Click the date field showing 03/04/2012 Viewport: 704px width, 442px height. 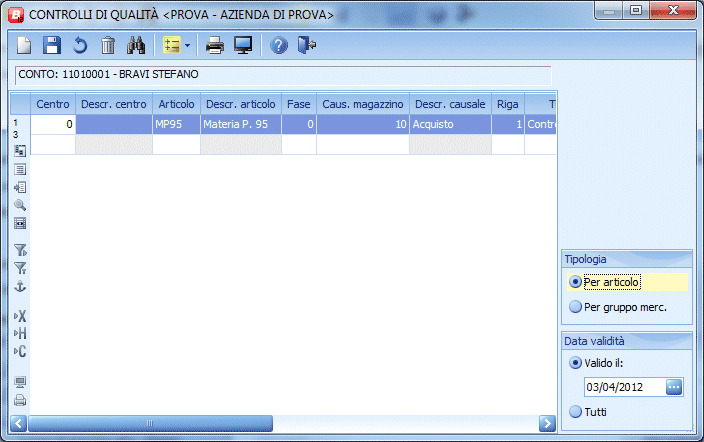pyautogui.click(x=625, y=387)
